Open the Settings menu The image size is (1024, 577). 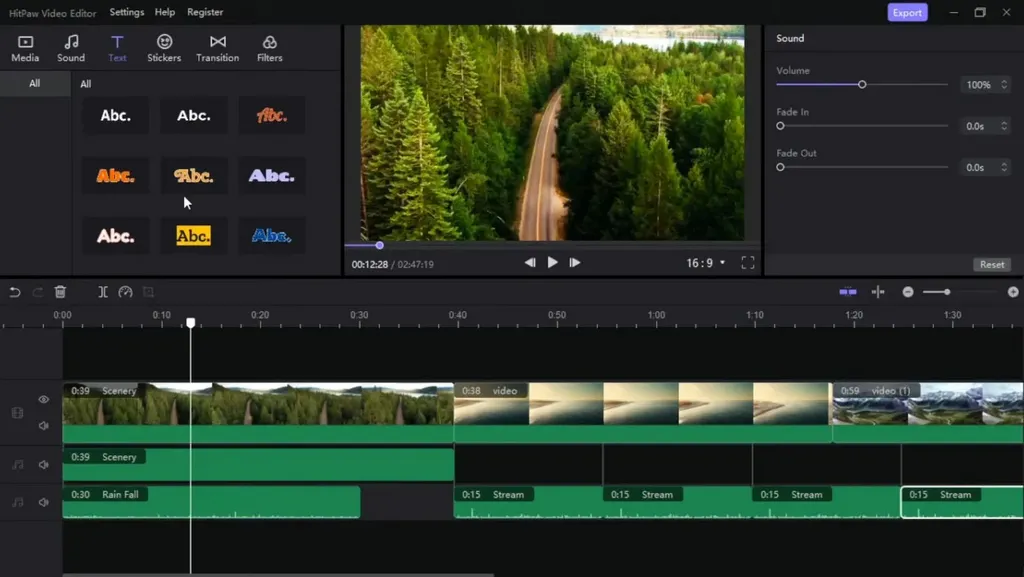coord(127,12)
